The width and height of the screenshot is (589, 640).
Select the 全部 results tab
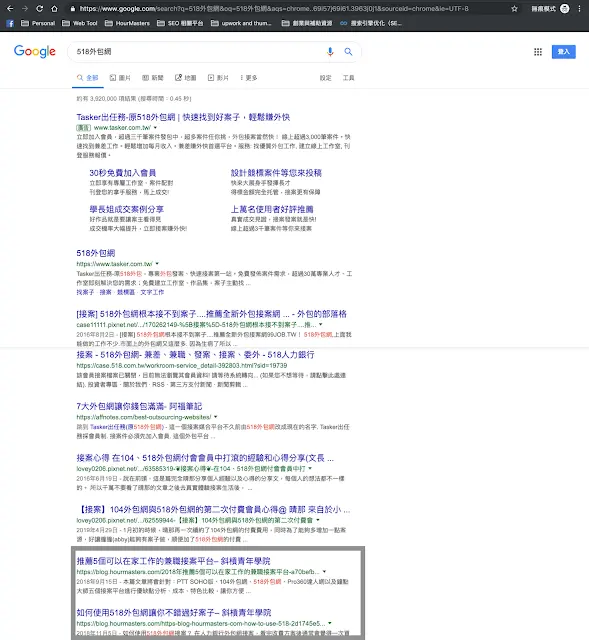tap(88, 78)
